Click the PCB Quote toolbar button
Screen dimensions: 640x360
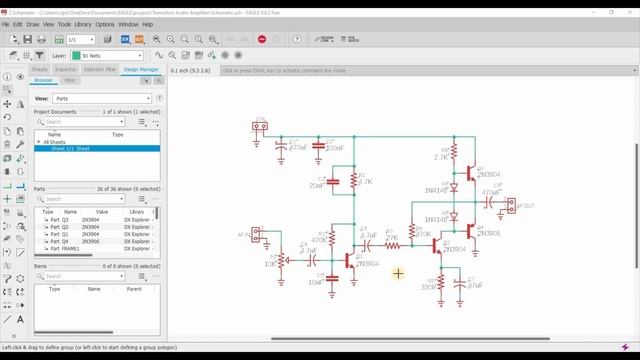[350, 39]
